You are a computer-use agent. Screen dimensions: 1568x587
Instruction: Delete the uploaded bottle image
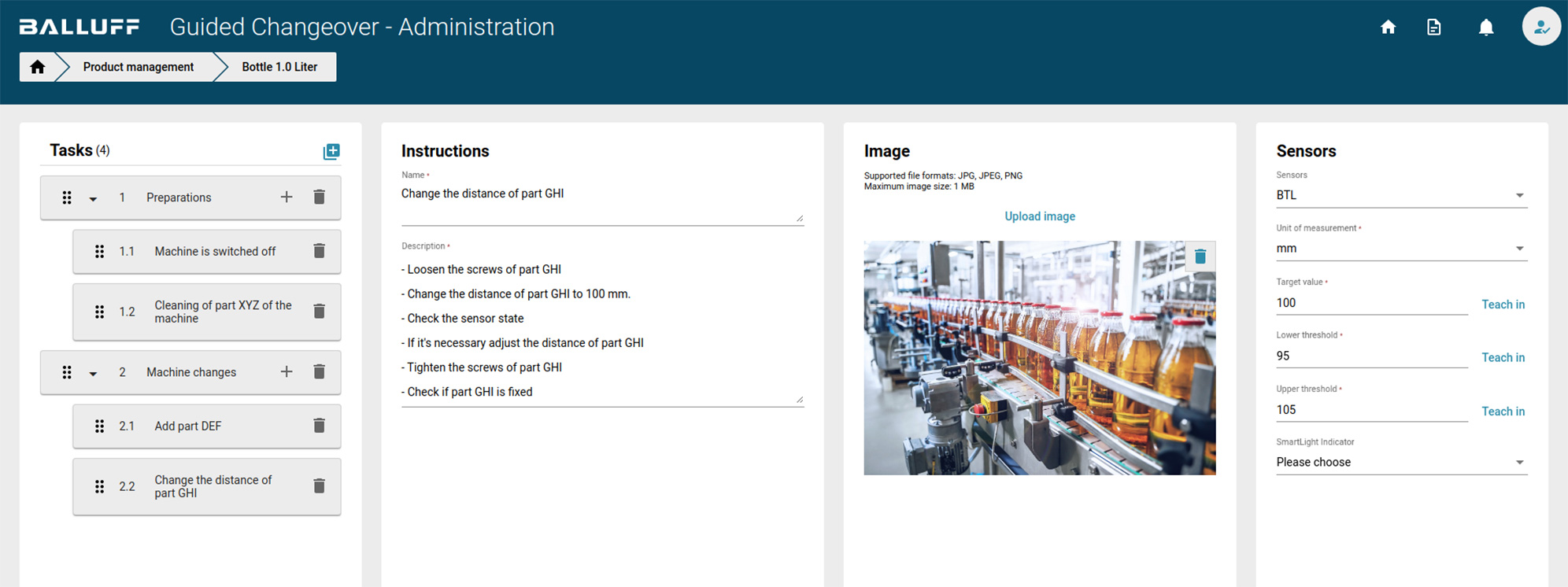click(x=1200, y=257)
